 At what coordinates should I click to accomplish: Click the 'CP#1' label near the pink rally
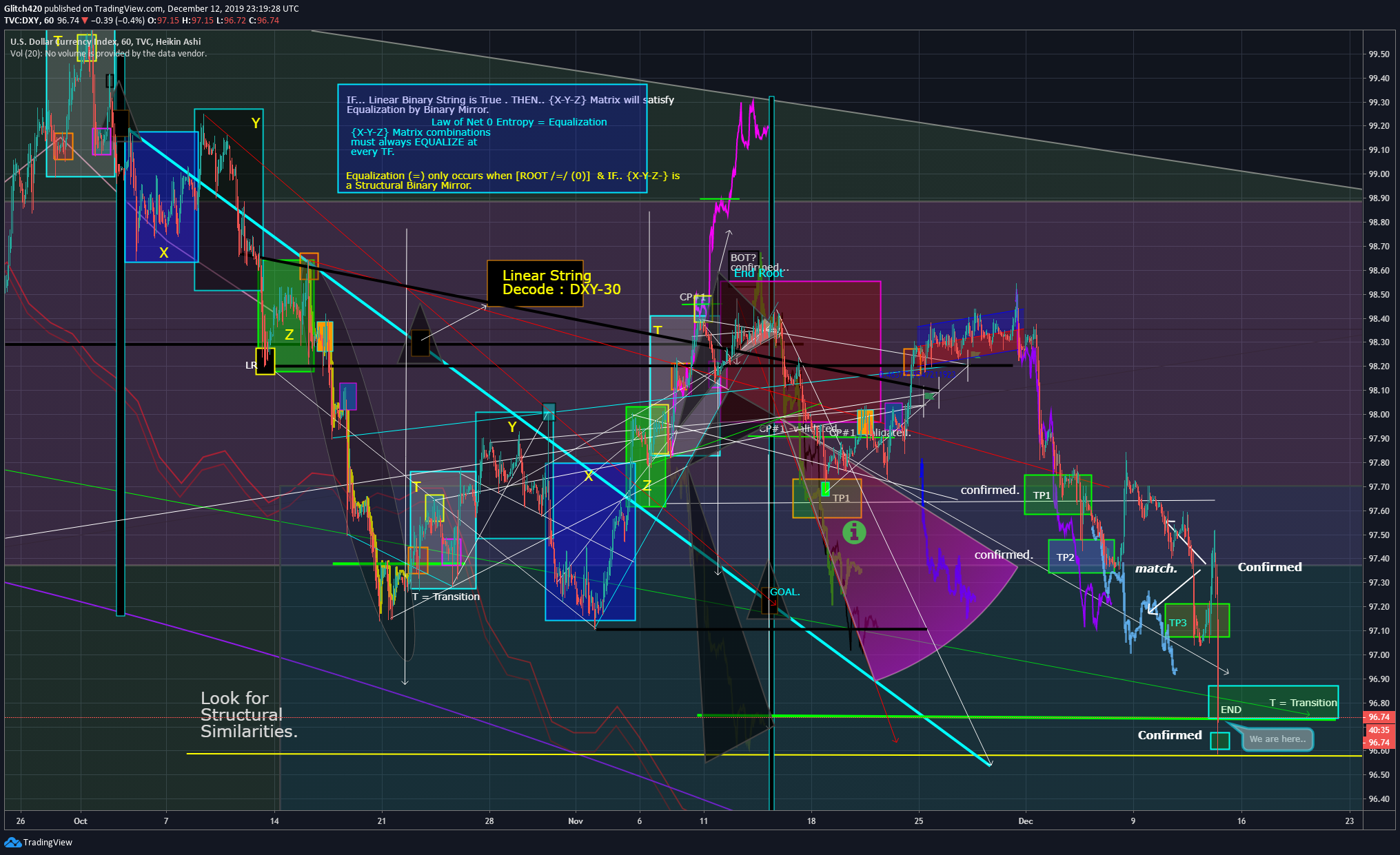point(693,297)
